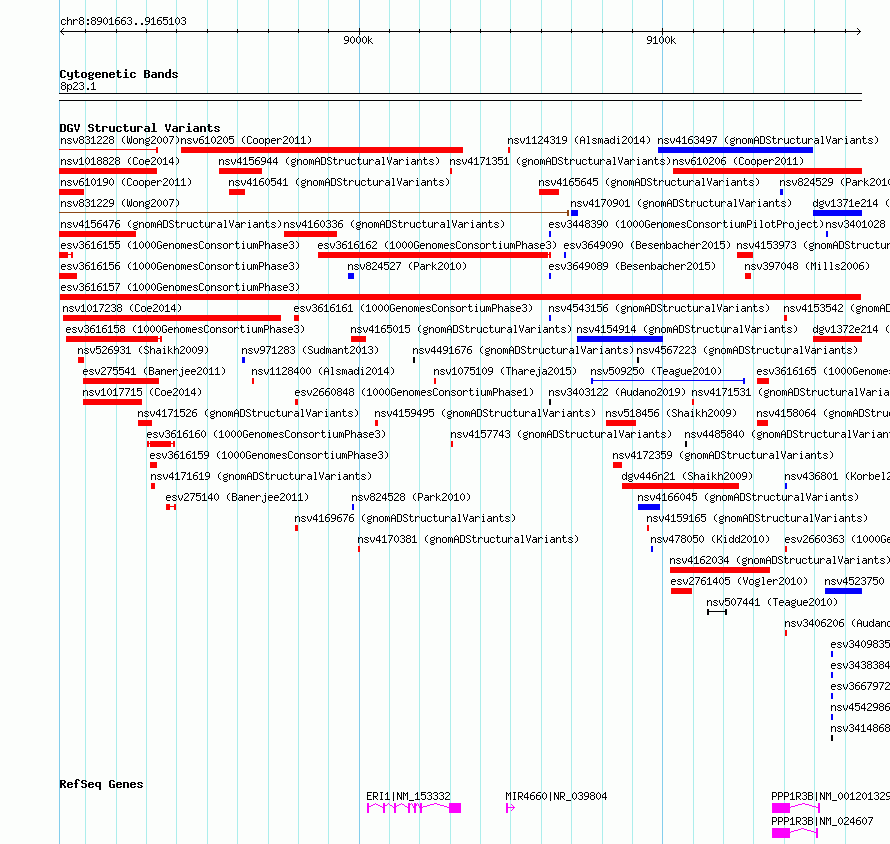Open the DGV Structural Variants track heading

(140, 128)
